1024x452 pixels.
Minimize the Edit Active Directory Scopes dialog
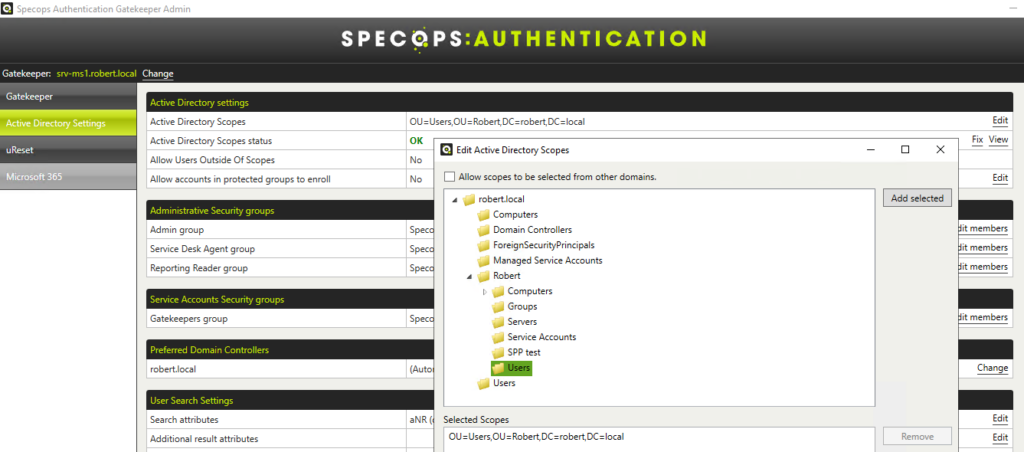click(x=871, y=150)
